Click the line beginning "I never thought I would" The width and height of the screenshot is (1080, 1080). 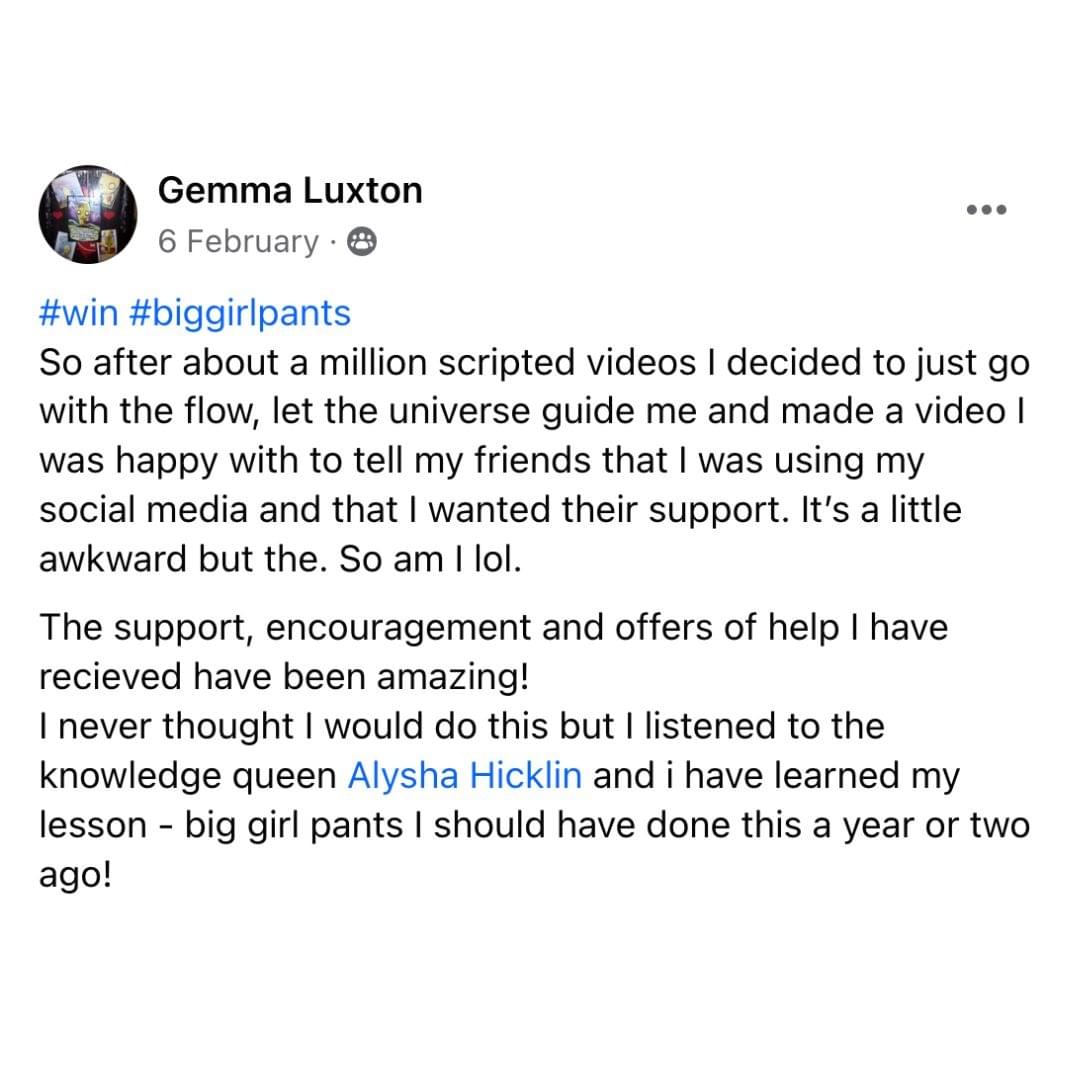462,727
